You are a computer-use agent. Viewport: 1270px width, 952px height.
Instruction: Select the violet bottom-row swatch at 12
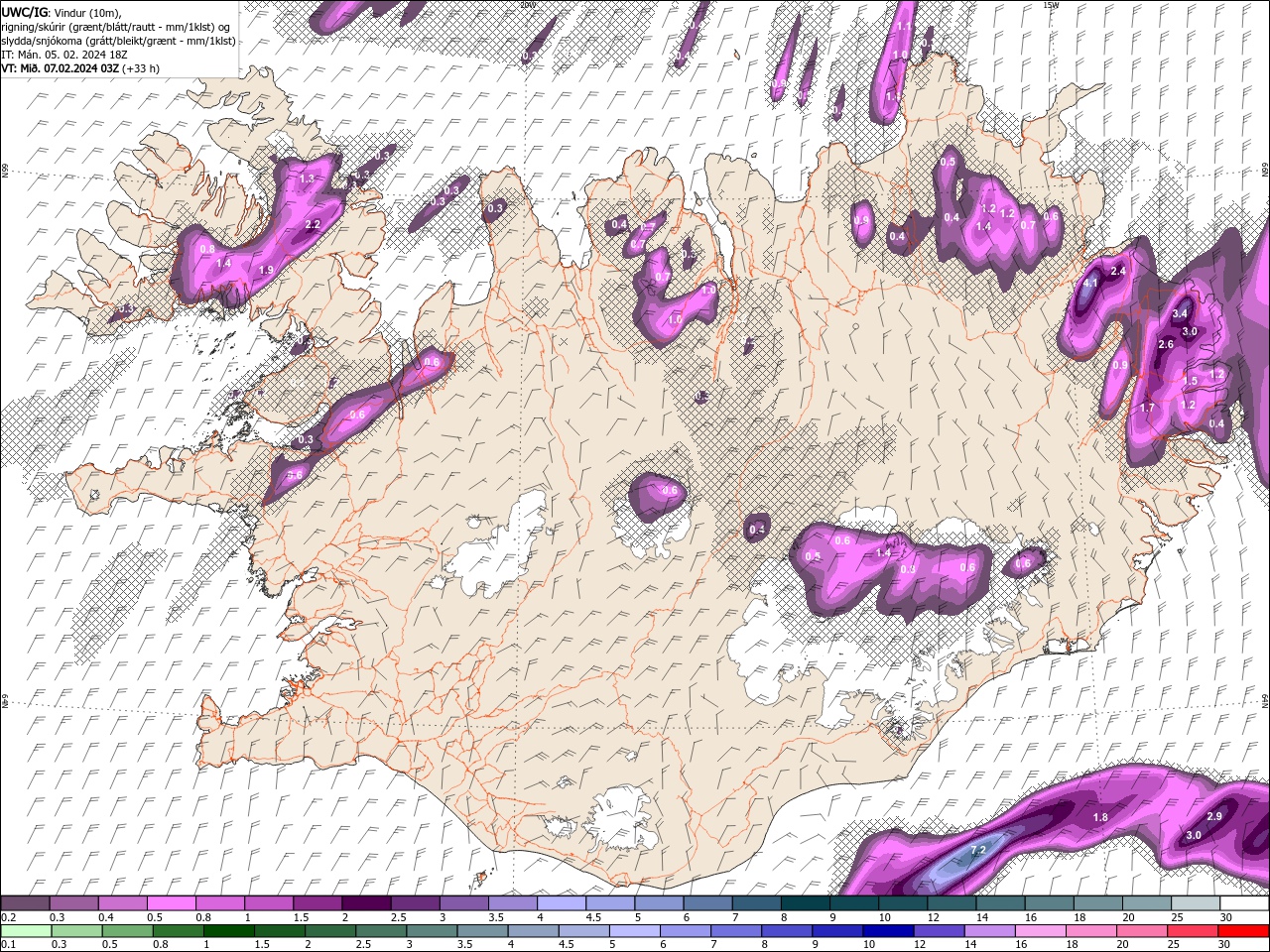tap(939, 931)
